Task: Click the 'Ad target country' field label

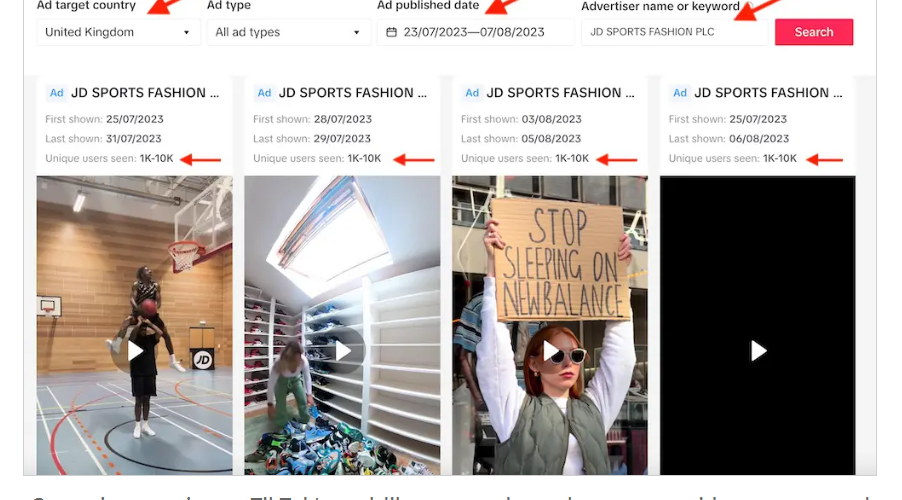Action: coord(86,6)
